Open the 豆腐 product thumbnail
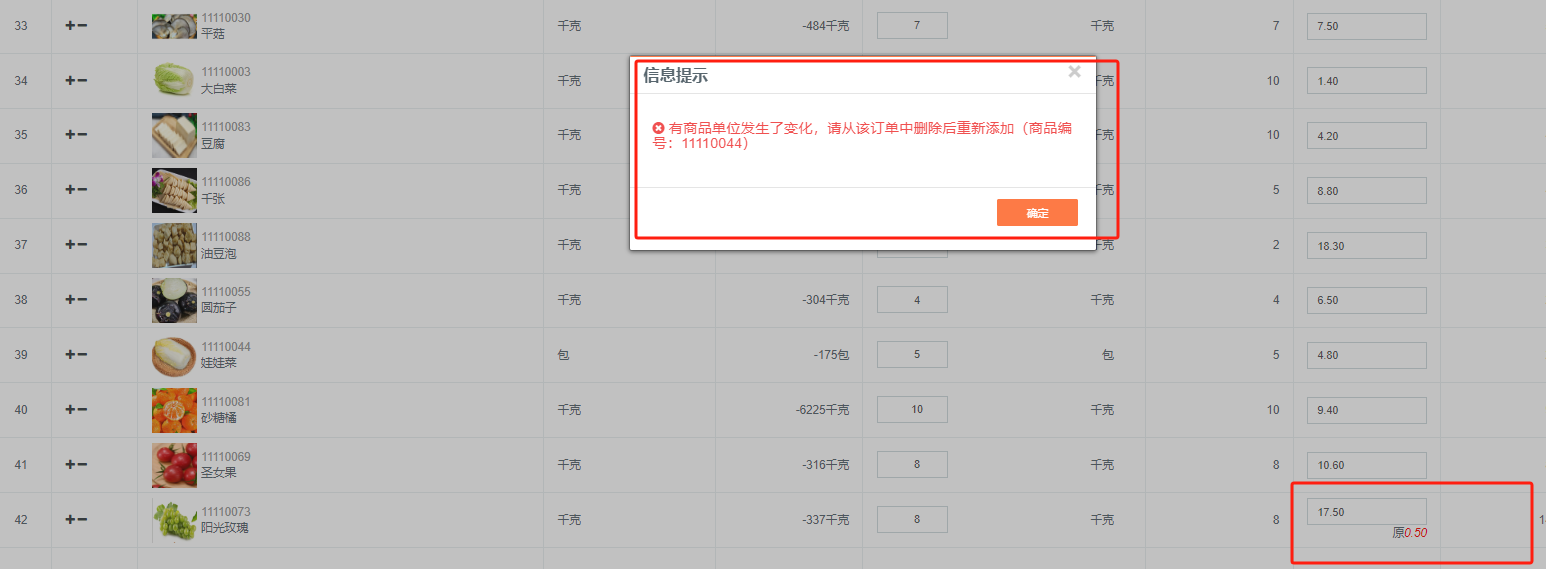Viewport: 1546px width, 569px height. point(174,135)
